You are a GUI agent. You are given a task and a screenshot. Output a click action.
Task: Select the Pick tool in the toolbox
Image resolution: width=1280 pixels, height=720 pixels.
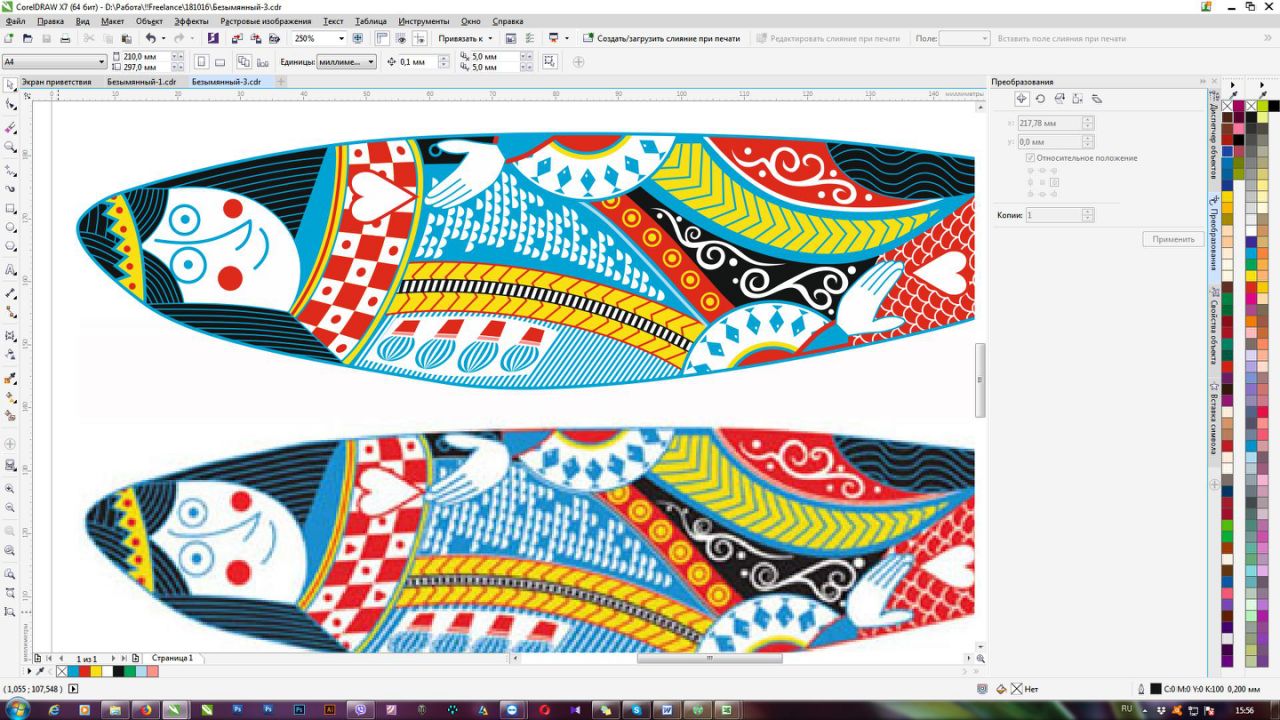coord(10,85)
